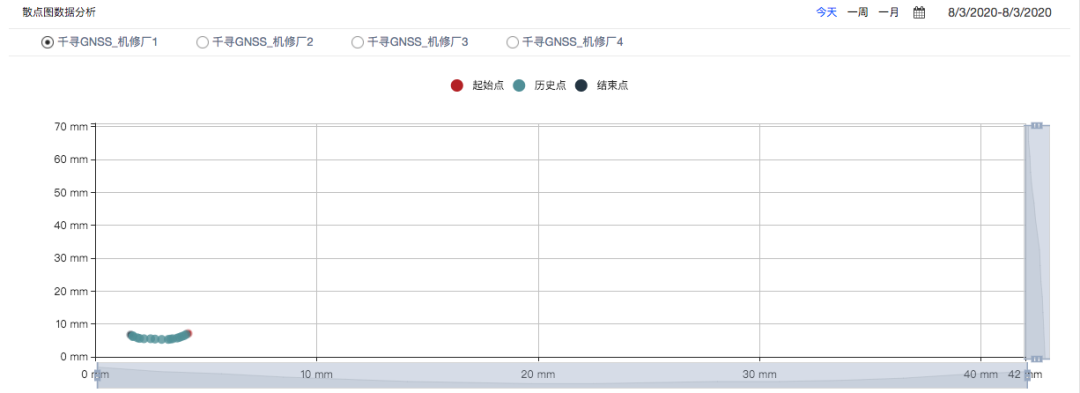Click the 10 mm y-axis label
Viewport: 1080px width, 393px height.
coord(71,323)
